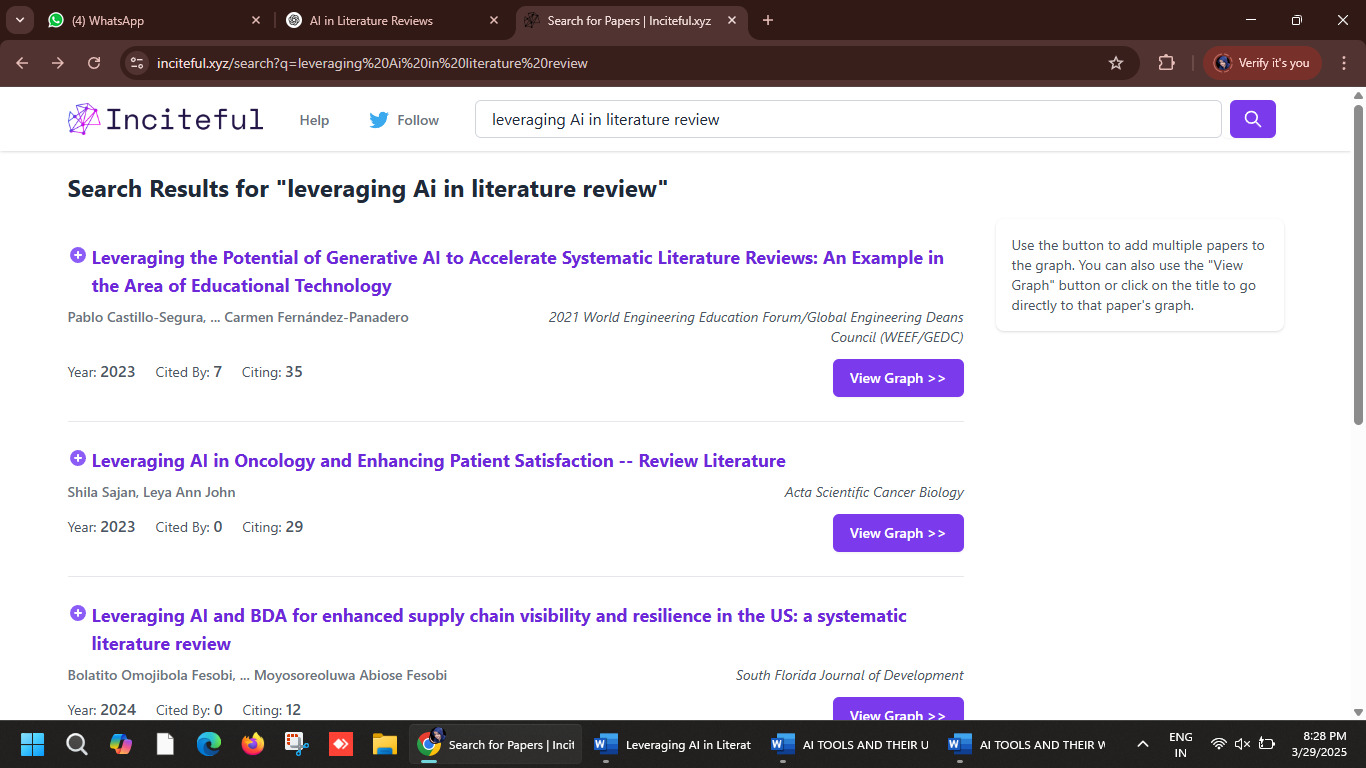Open the blank document icon on taskbar

[165, 744]
